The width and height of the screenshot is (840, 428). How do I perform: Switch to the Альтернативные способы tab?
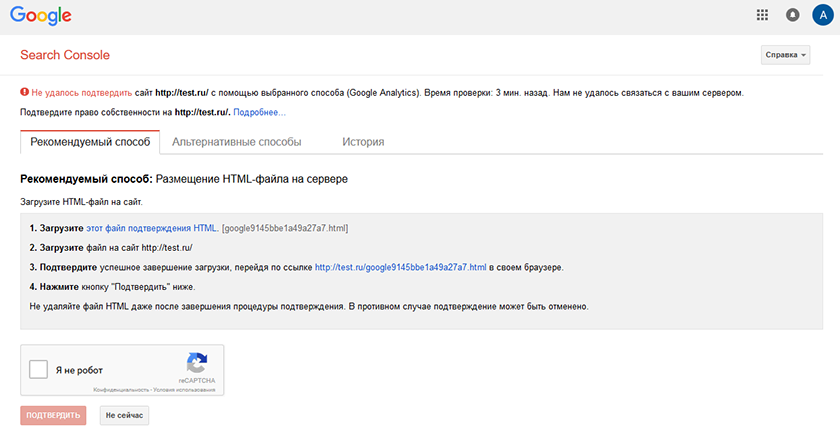pos(236,142)
